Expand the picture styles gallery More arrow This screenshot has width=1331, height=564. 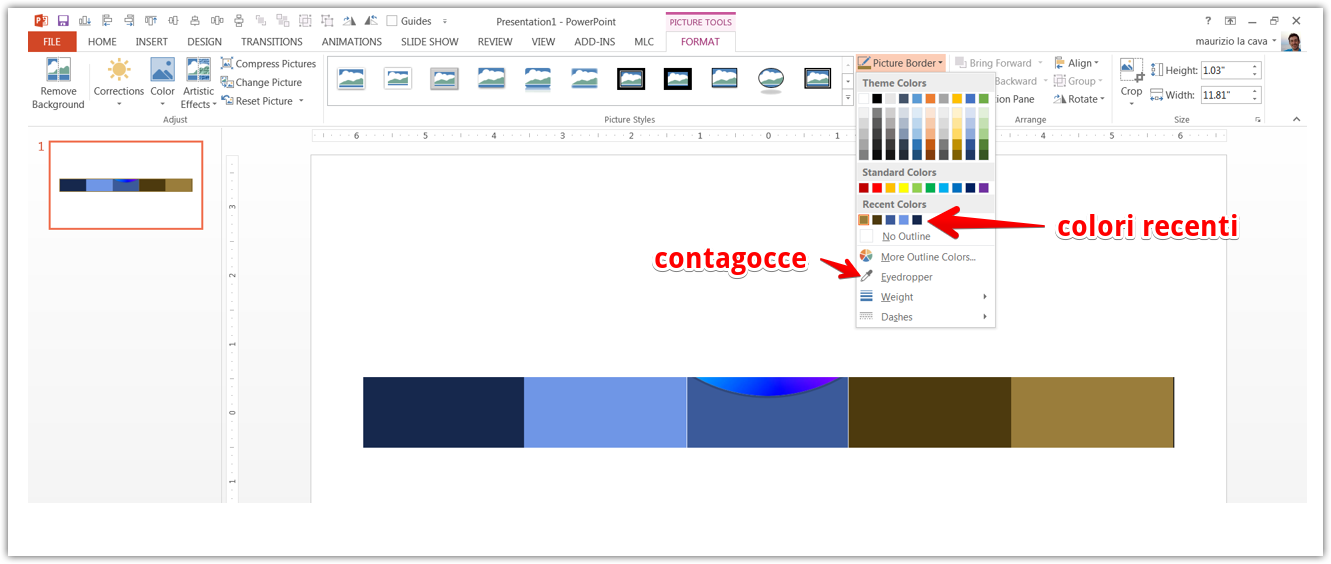tap(848, 98)
